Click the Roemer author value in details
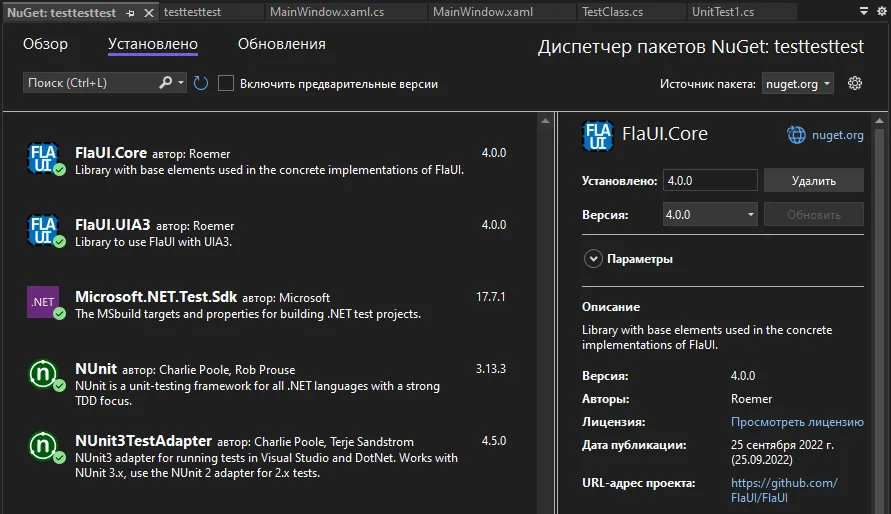Viewport: 891px width, 514px height. (x=751, y=399)
